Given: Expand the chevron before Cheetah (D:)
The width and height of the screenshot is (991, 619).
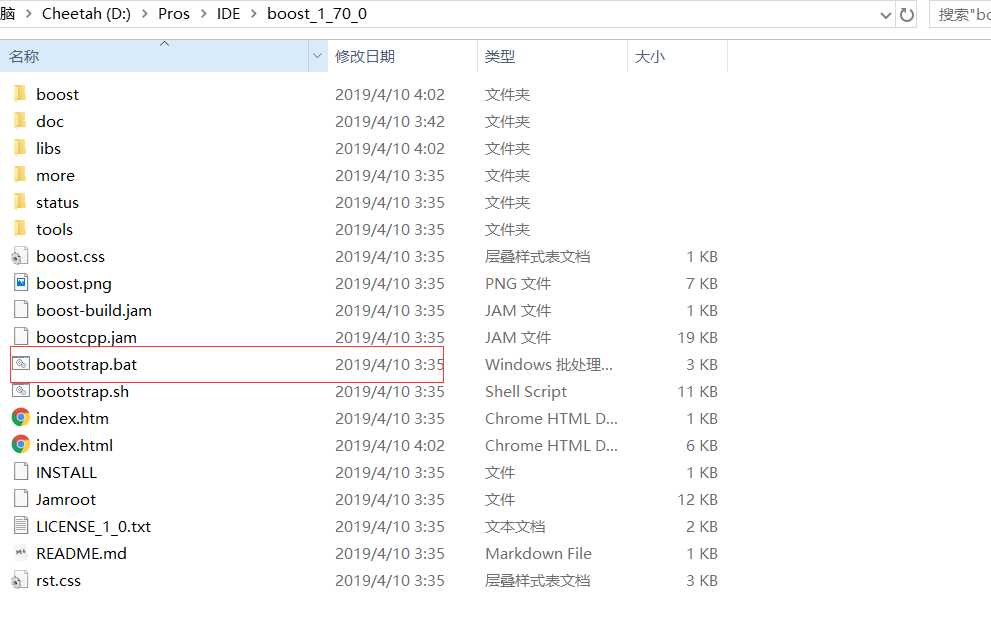Looking at the screenshot, I should click(x=28, y=14).
